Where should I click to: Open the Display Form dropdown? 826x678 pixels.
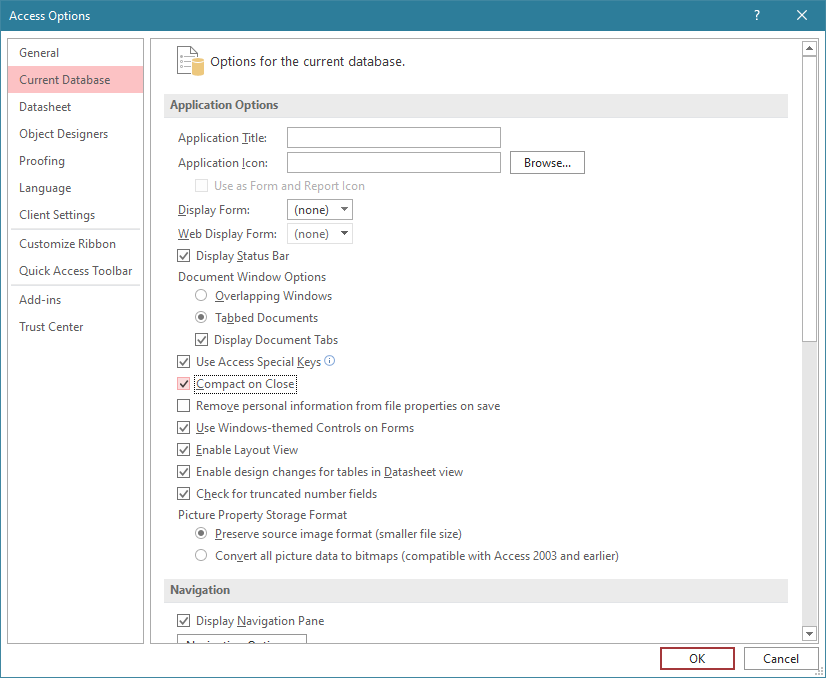320,210
